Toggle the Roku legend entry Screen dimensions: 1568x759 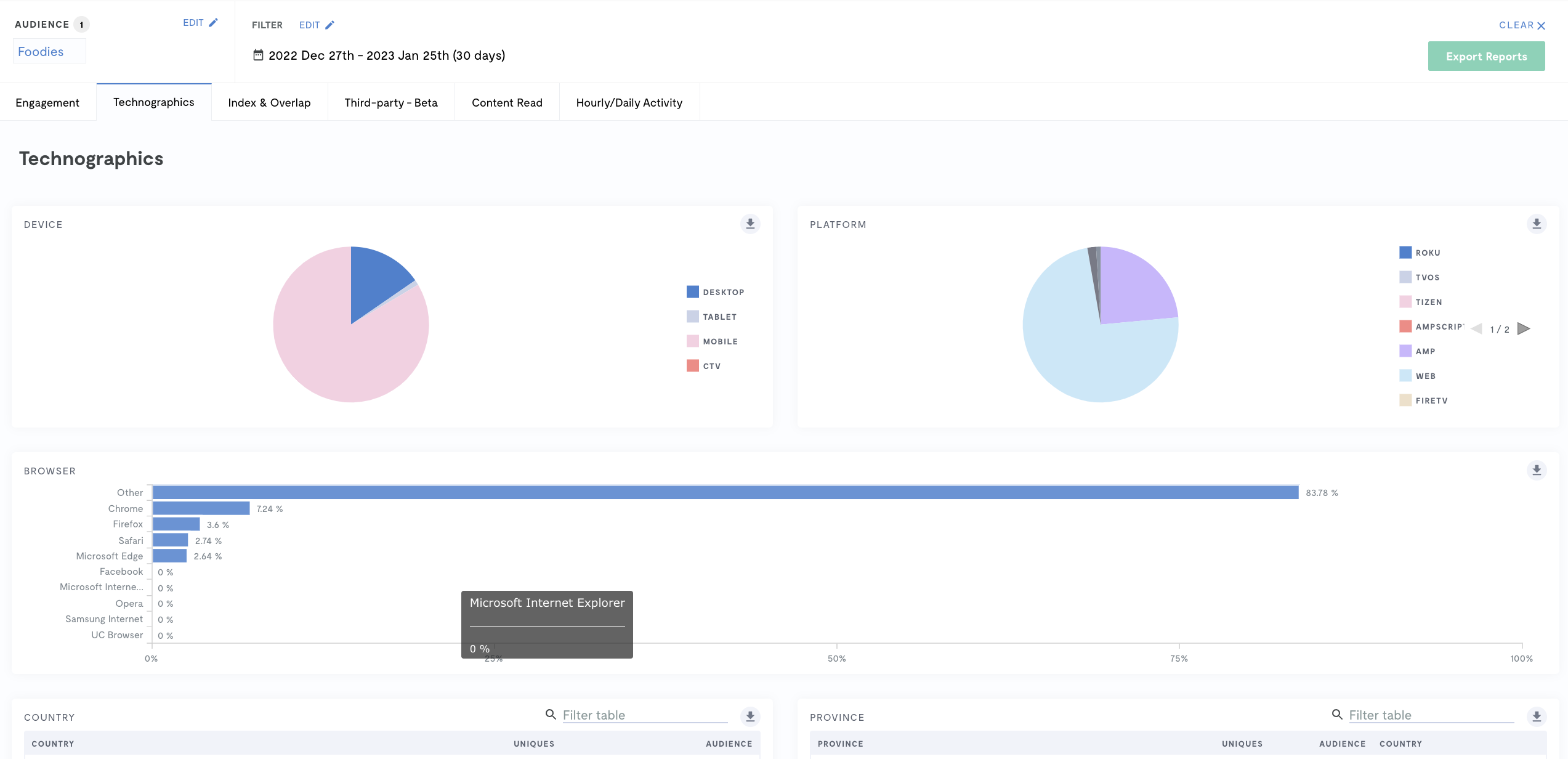(x=1420, y=253)
